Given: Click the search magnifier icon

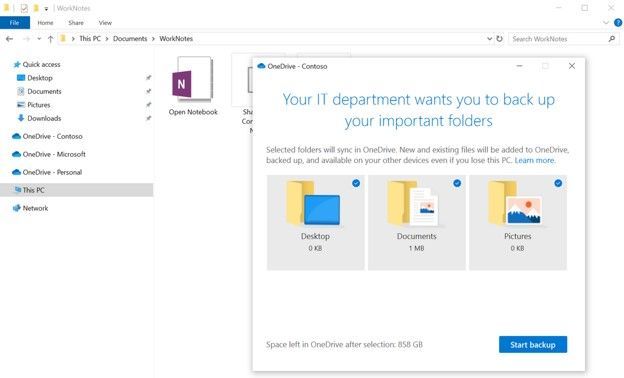Looking at the screenshot, I should click(x=612, y=39).
